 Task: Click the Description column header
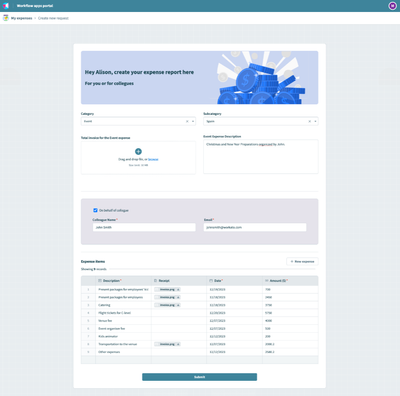tap(123, 281)
